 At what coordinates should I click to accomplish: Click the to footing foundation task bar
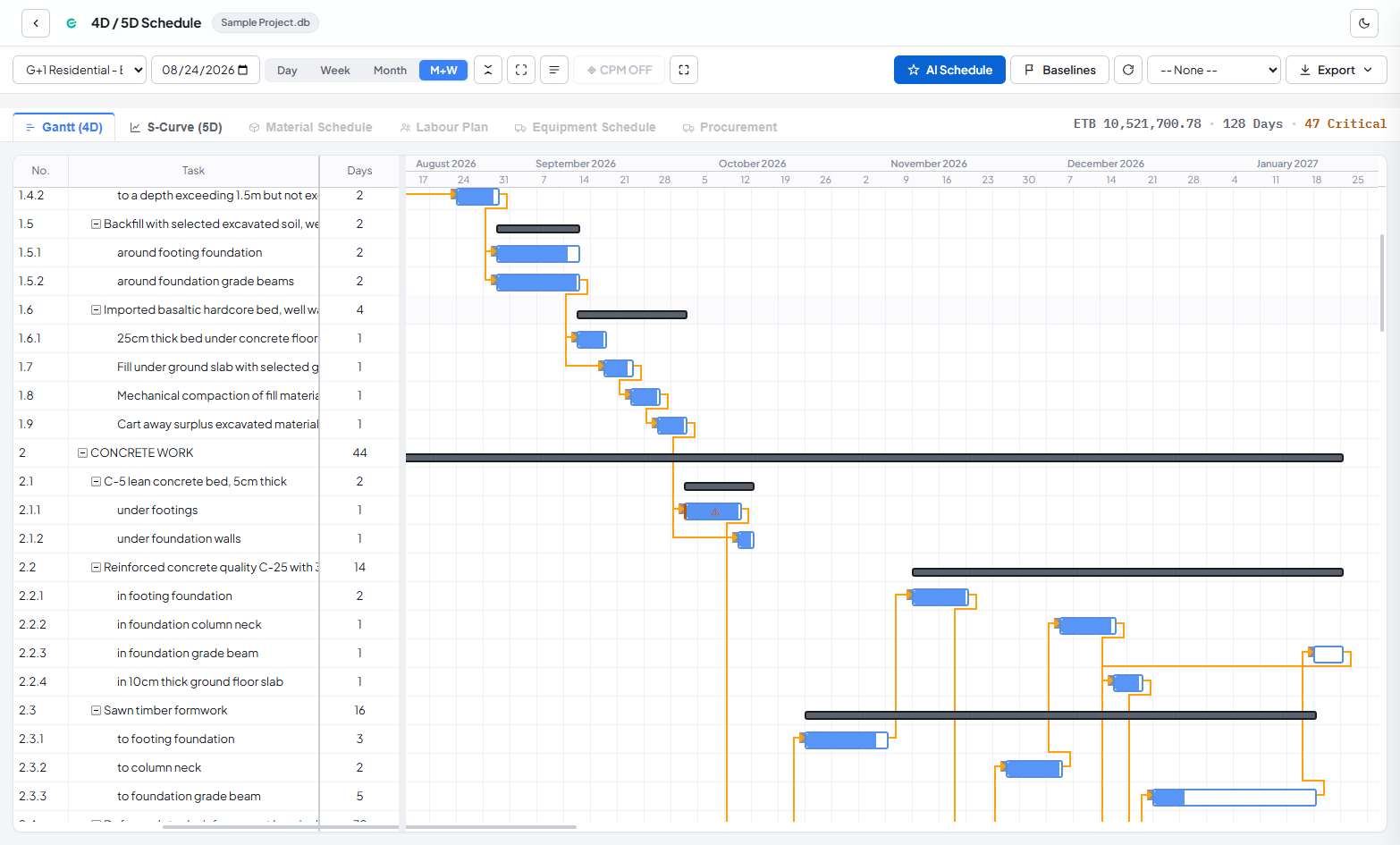click(x=847, y=740)
